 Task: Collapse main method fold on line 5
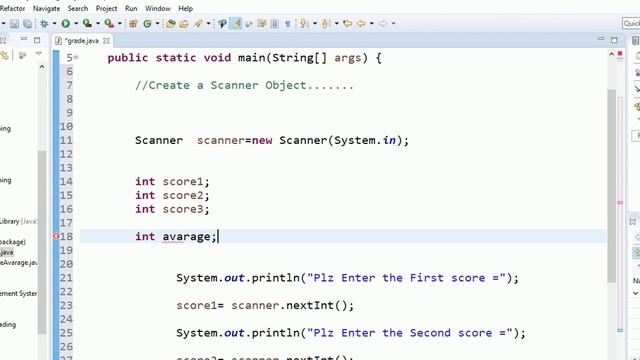76,58
